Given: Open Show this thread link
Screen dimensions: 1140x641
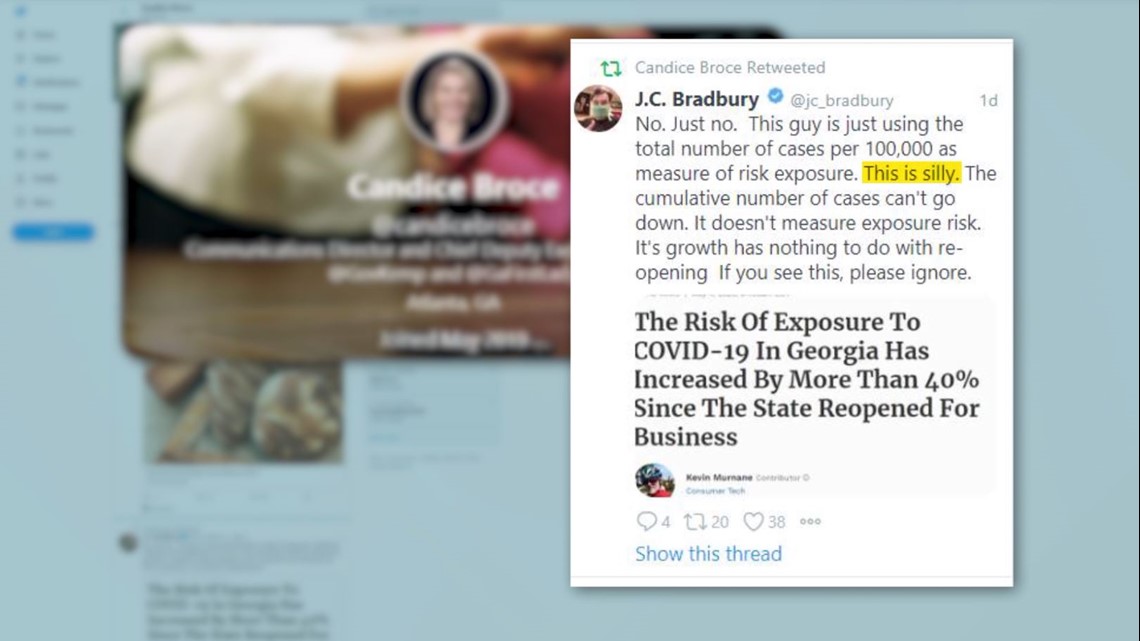Looking at the screenshot, I should click(x=708, y=554).
